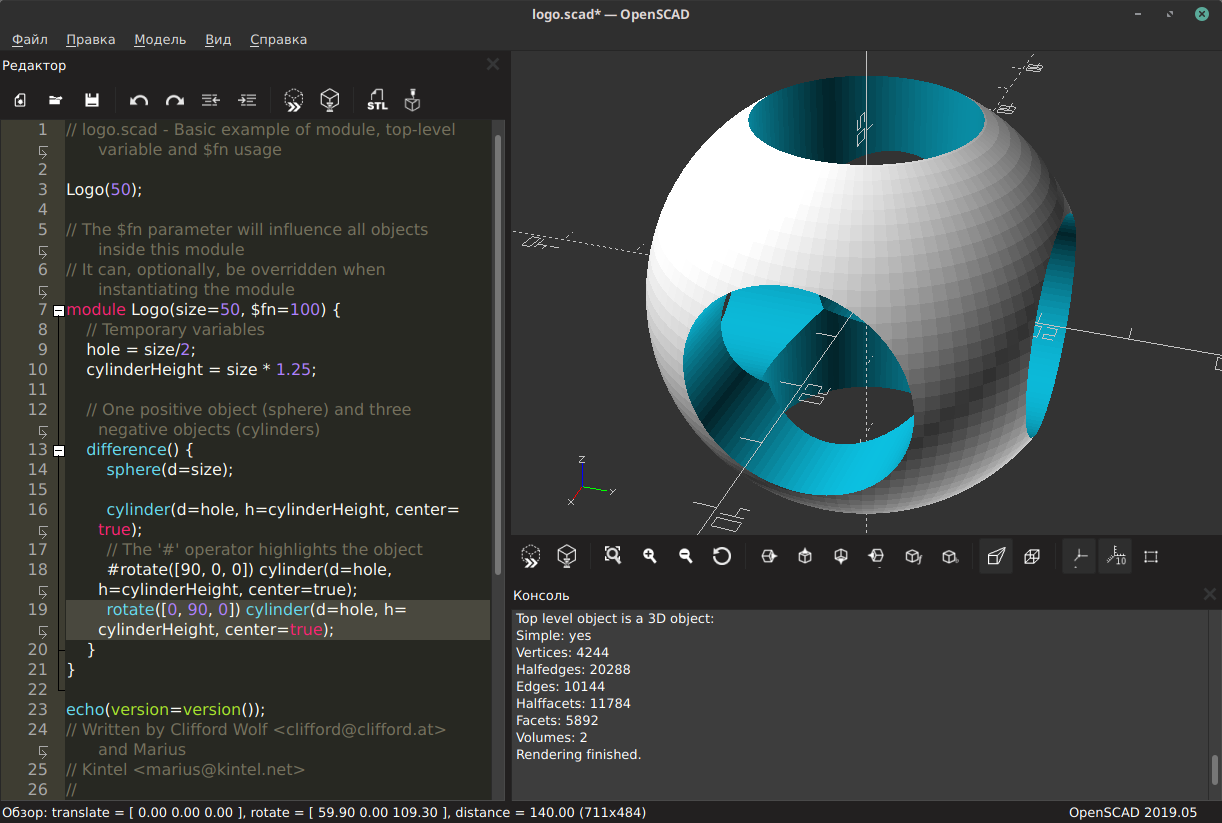1222x823 pixels.
Task: Click the 'sphere(d=size);' code line
Action: pyautogui.click(x=169, y=469)
